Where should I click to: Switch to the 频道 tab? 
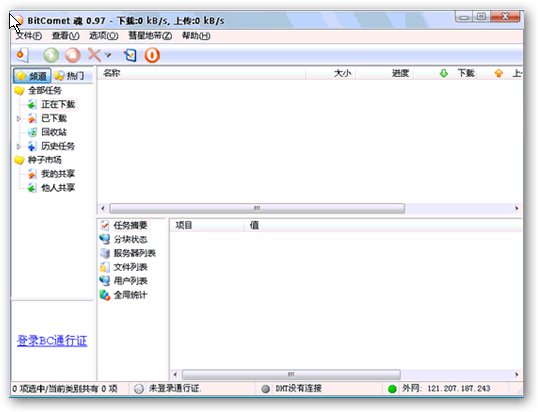click(32, 76)
